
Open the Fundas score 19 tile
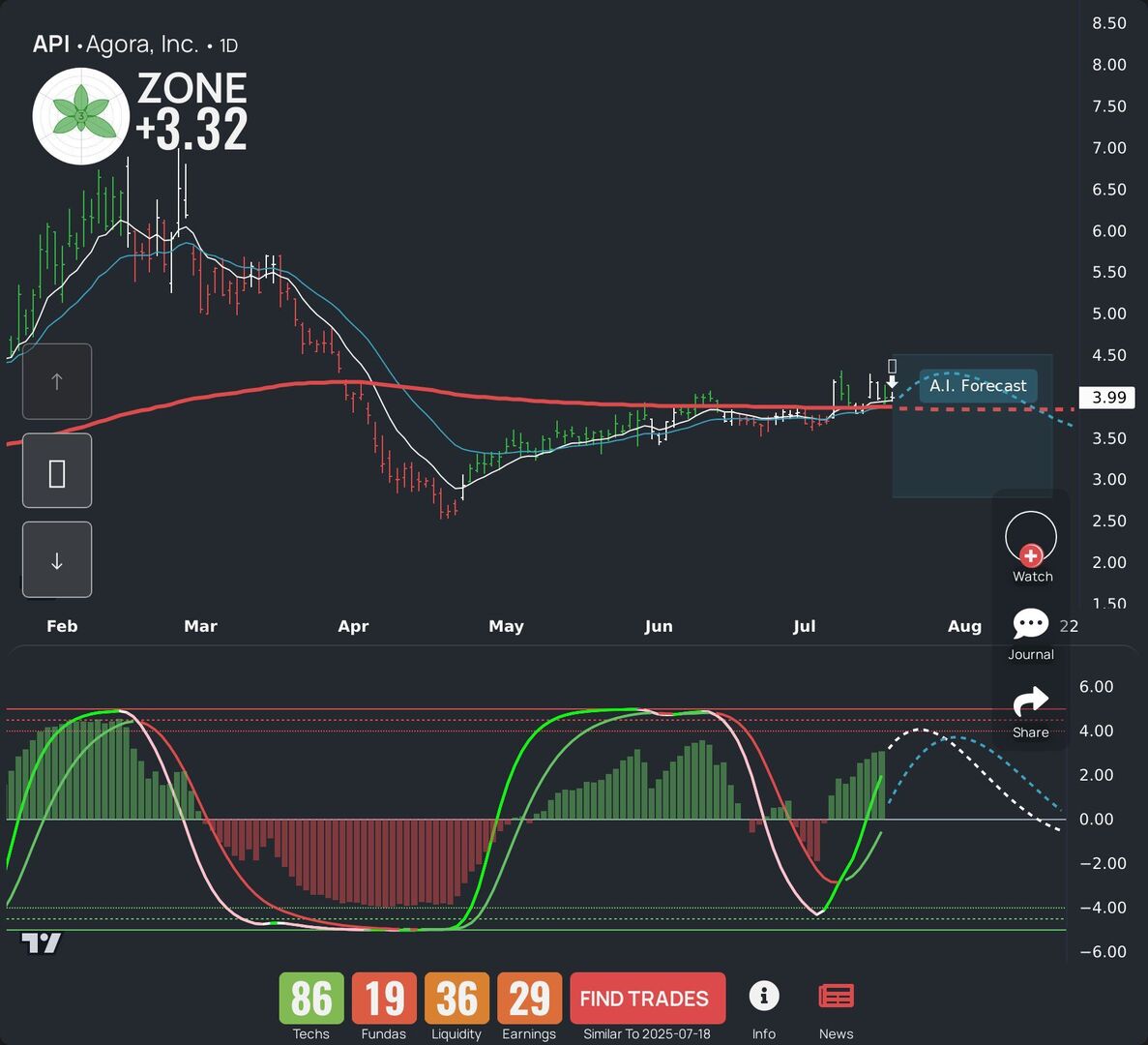click(x=384, y=999)
